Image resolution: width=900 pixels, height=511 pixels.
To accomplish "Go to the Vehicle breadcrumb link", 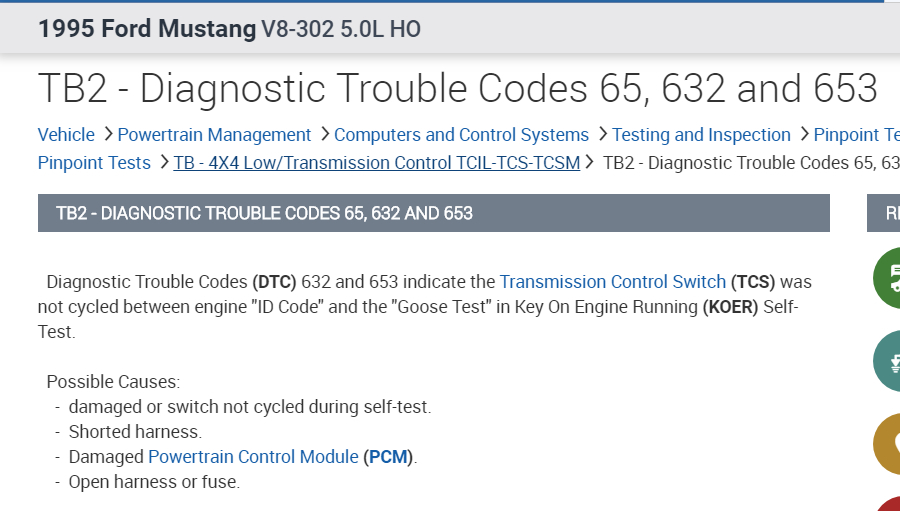I will 66,135.
